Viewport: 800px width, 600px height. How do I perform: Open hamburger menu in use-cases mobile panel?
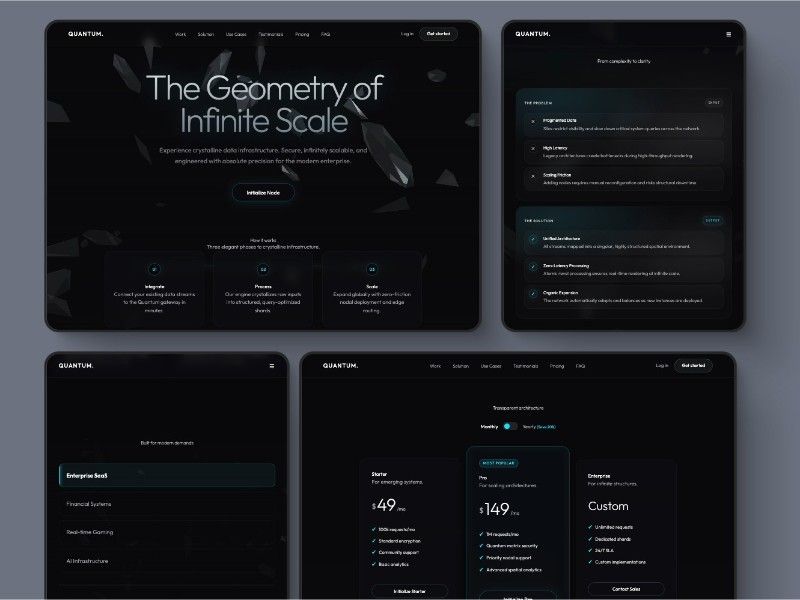pos(271,366)
